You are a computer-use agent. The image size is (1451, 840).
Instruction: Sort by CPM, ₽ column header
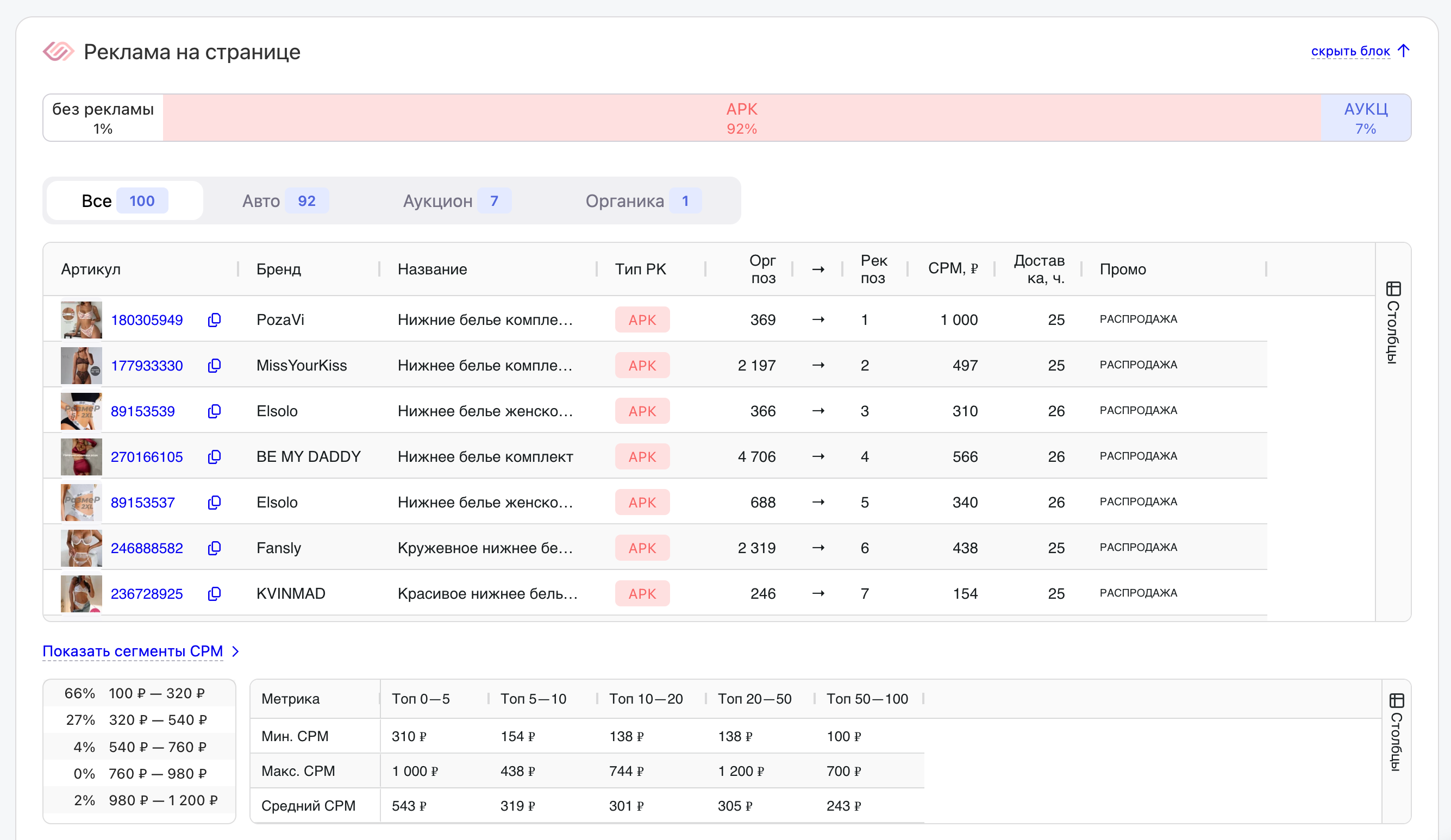pyautogui.click(x=952, y=268)
